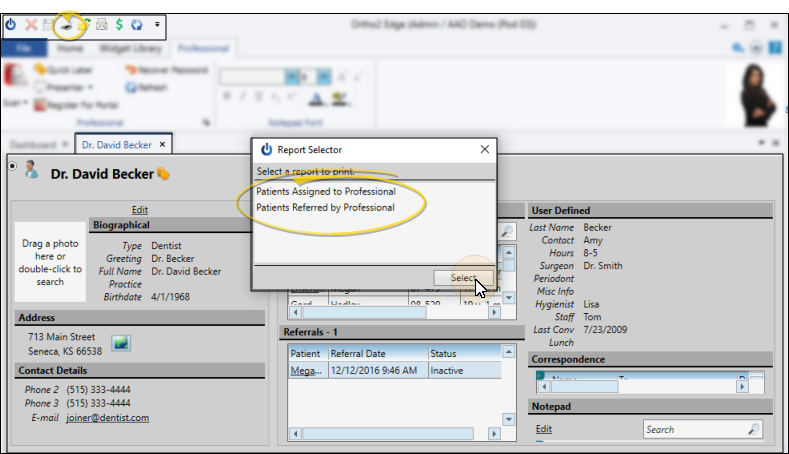Select the radio button beside professional avatar
This screenshot has width=789, height=454.
[12, 166]
